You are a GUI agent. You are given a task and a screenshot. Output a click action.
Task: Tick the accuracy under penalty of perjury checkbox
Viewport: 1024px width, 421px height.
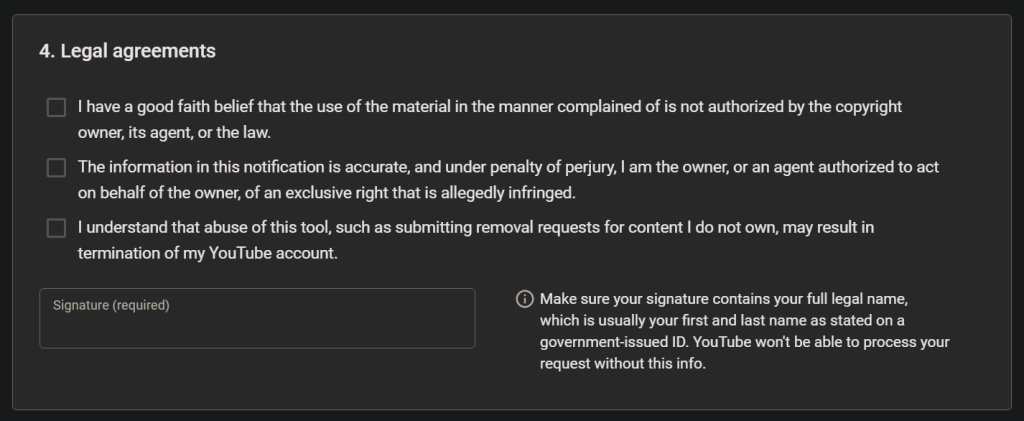point(56,168)
